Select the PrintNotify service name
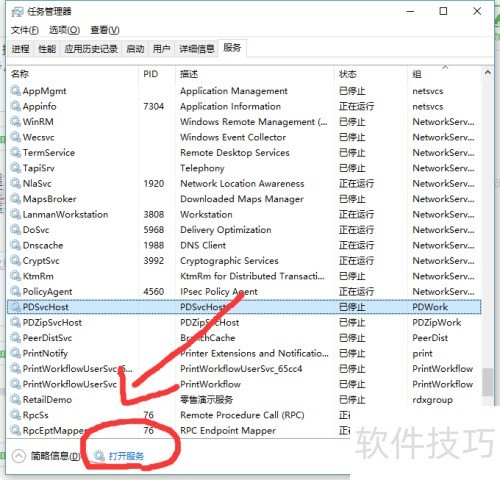Image resolution: width=500 pixels, height=480 pixels. point(45,353)
